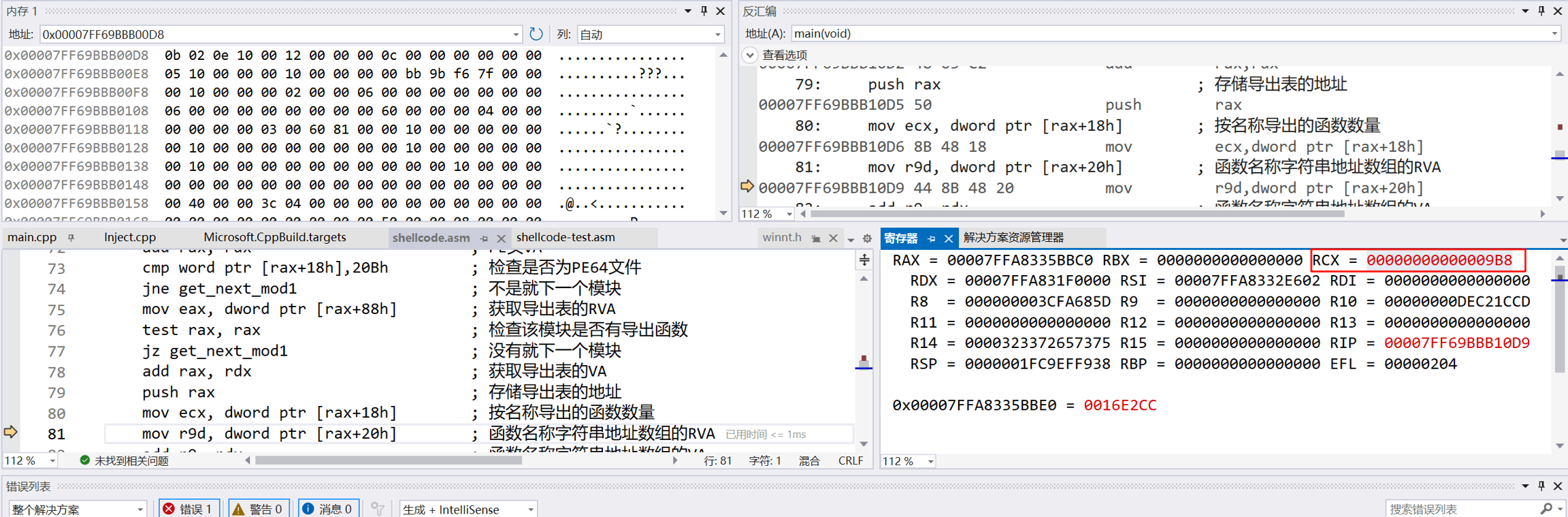Open the 生成 + IntelliSense dropdown

pyautogui.click(x=468, y=509)
